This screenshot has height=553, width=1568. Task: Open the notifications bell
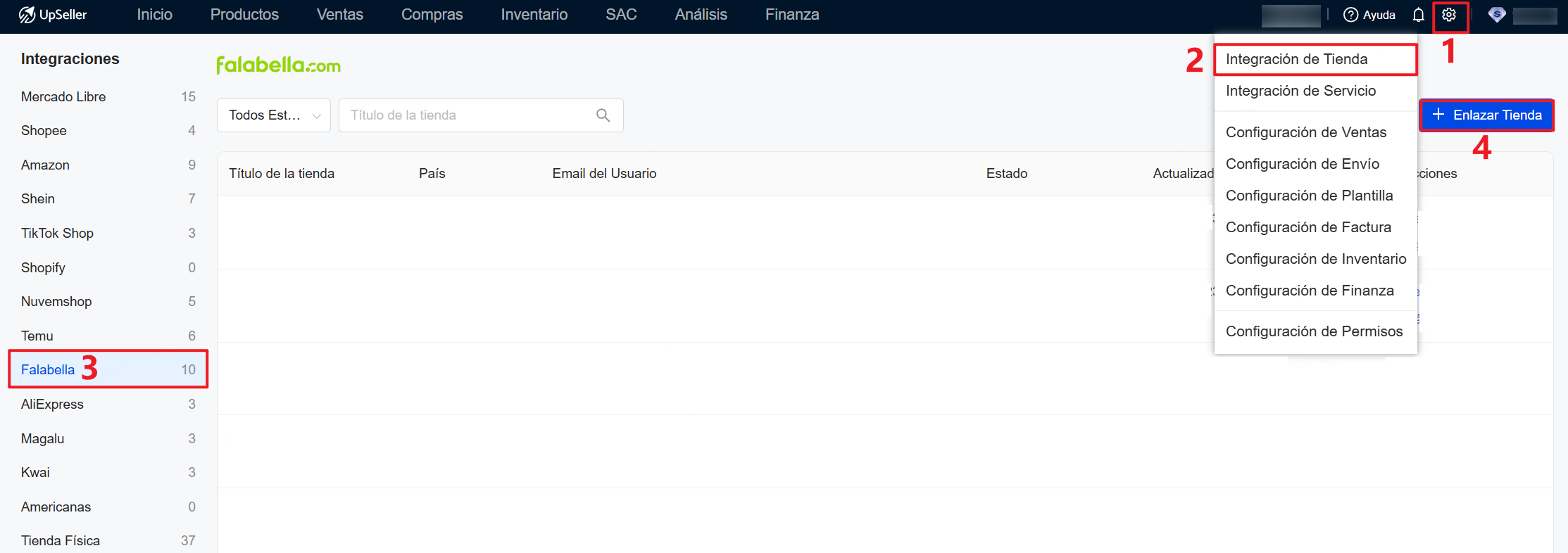[x=1418, y=15]
